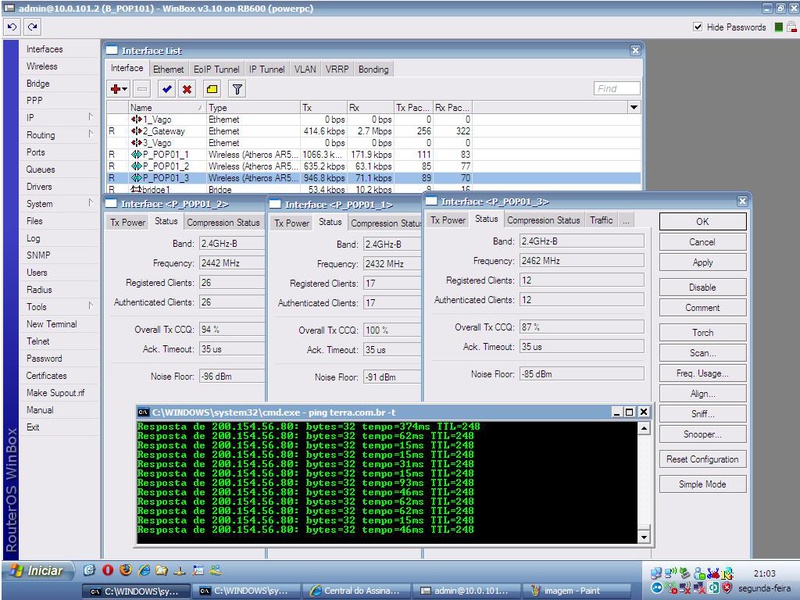Show more tabs with the ellipsis tab

[626, 220]
